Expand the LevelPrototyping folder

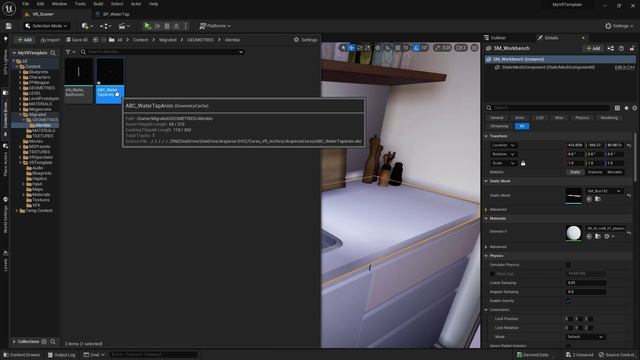coord(20,98)
